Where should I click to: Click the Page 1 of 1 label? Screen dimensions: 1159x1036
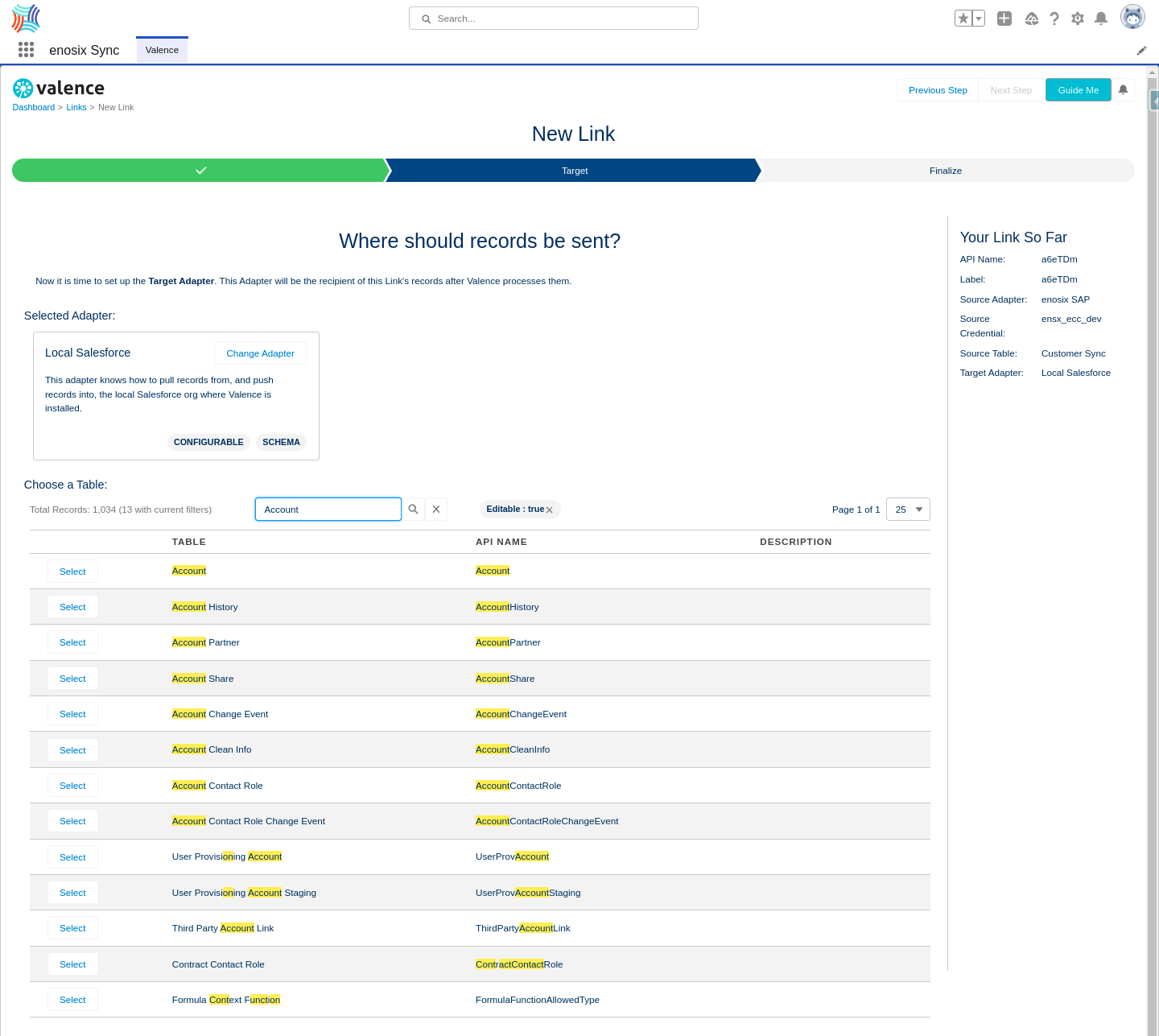click(x=856, y=510)
